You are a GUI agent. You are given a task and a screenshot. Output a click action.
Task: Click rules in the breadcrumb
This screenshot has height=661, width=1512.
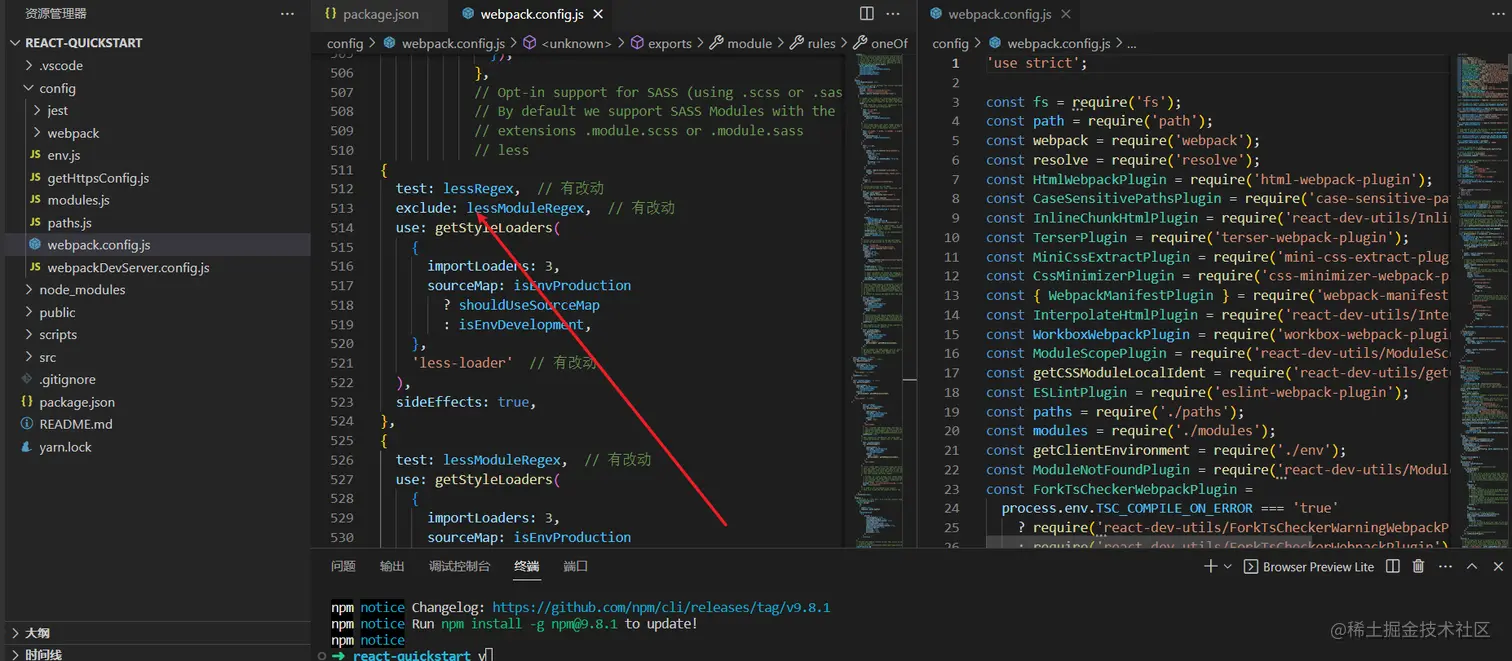(822, 43)
